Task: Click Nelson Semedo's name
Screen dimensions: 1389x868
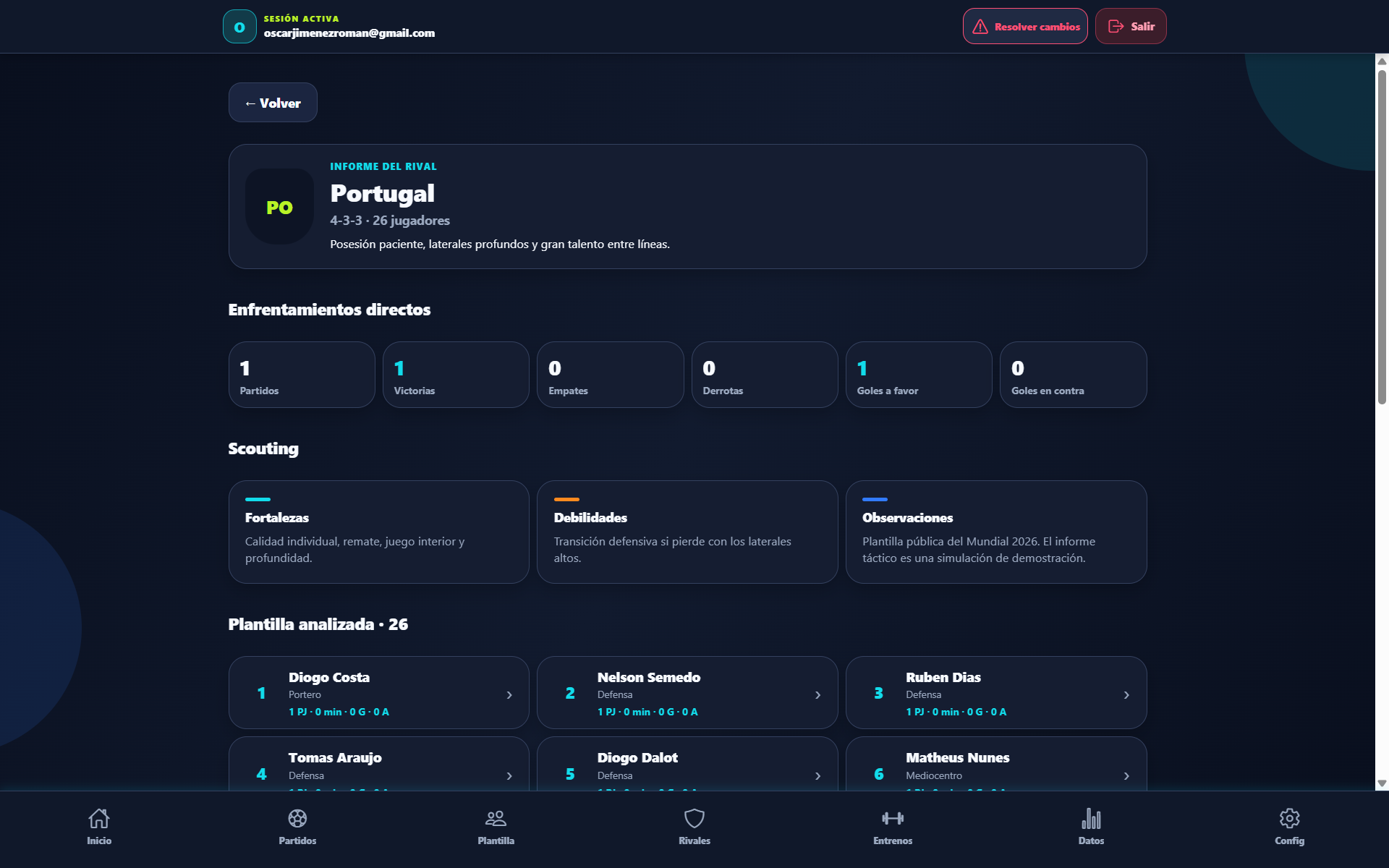Action: tap(649, 678)
